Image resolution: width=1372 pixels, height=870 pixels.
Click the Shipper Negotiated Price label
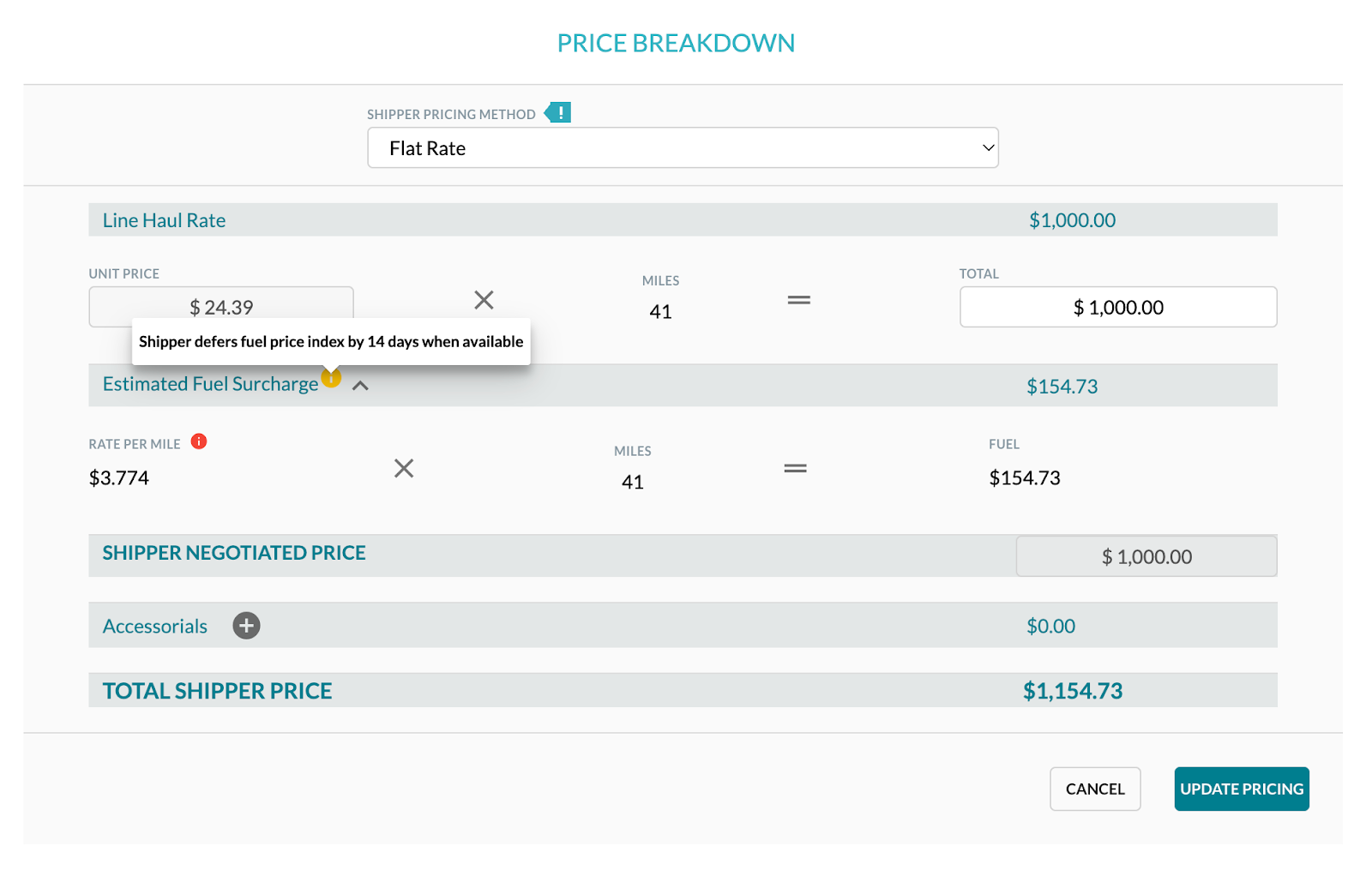234,553
